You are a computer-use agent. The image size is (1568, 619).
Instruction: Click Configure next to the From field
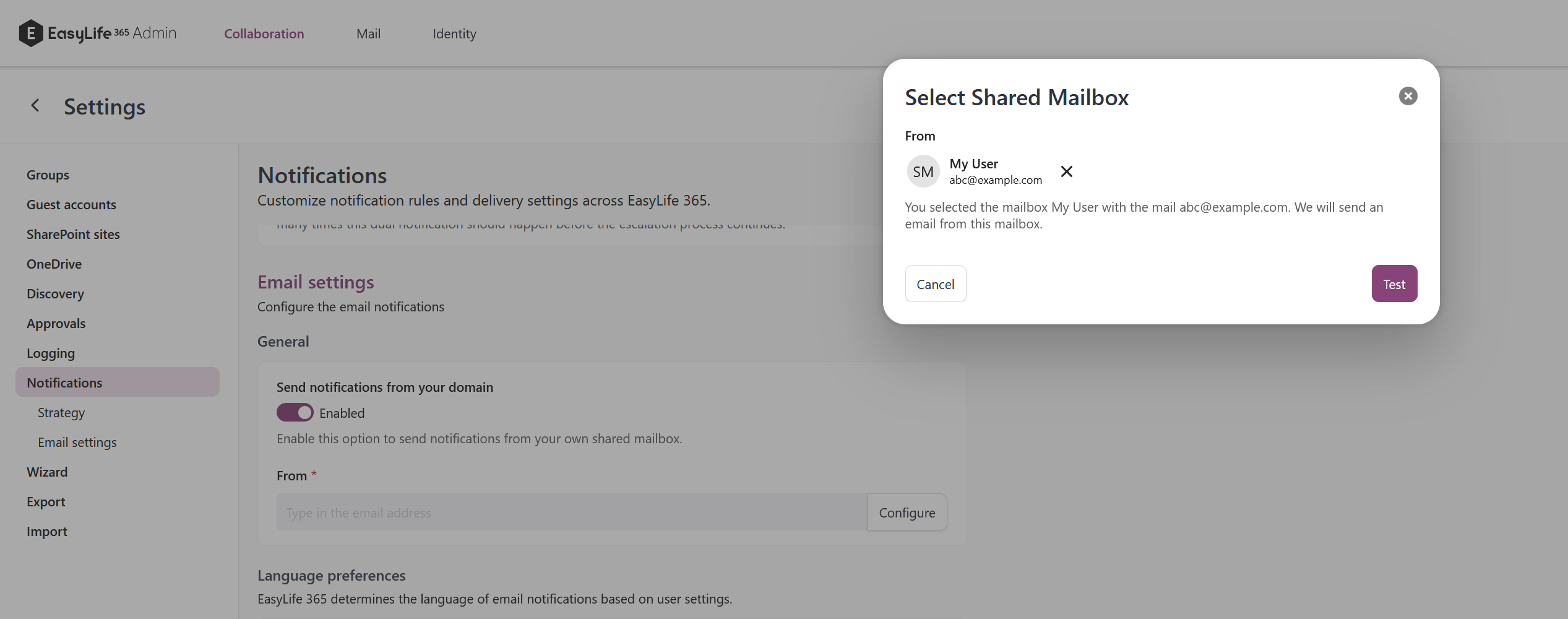click(907, 512)
